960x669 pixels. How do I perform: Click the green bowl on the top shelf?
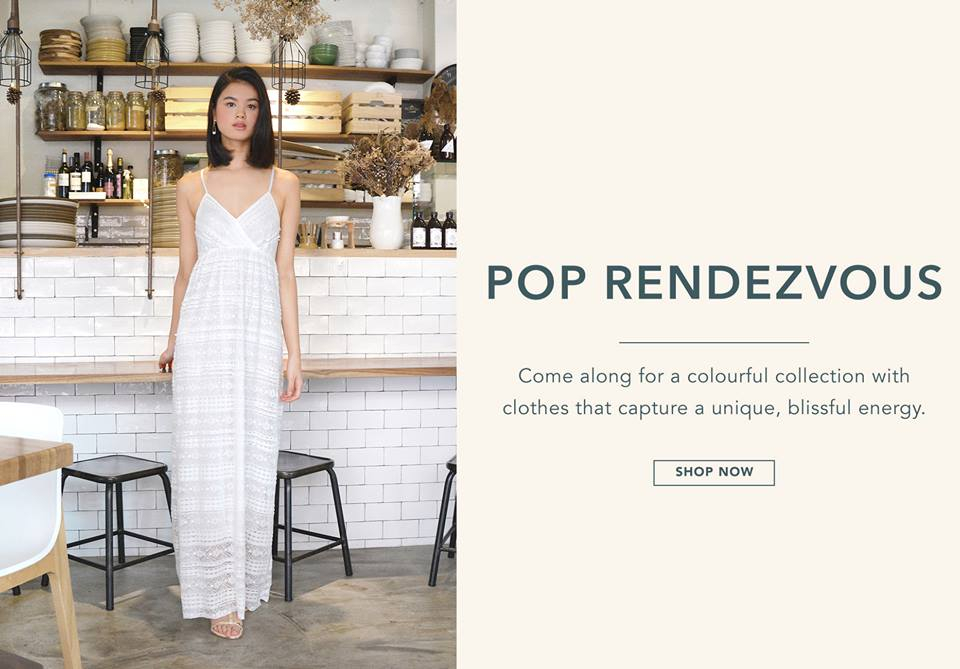tap(323, 54)
